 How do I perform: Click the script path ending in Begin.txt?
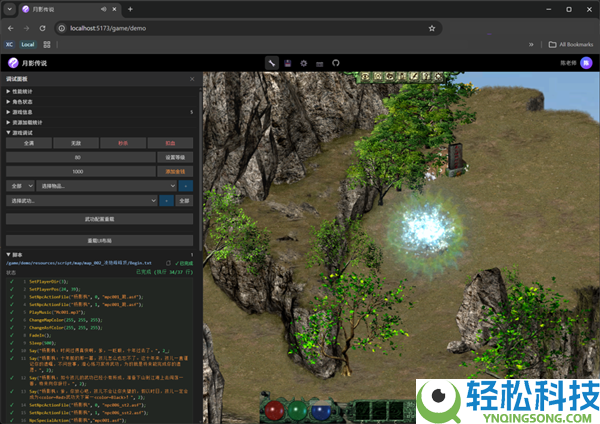point(79,263)
